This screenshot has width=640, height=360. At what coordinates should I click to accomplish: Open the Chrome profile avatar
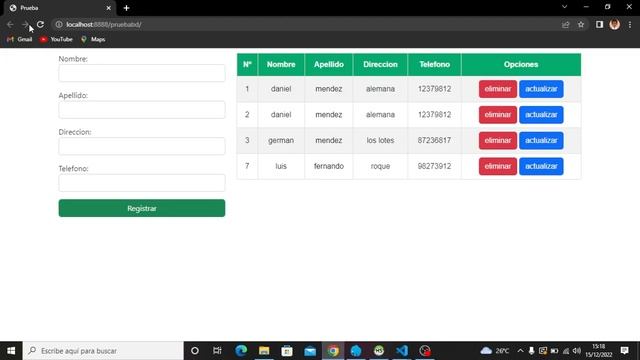615,24
